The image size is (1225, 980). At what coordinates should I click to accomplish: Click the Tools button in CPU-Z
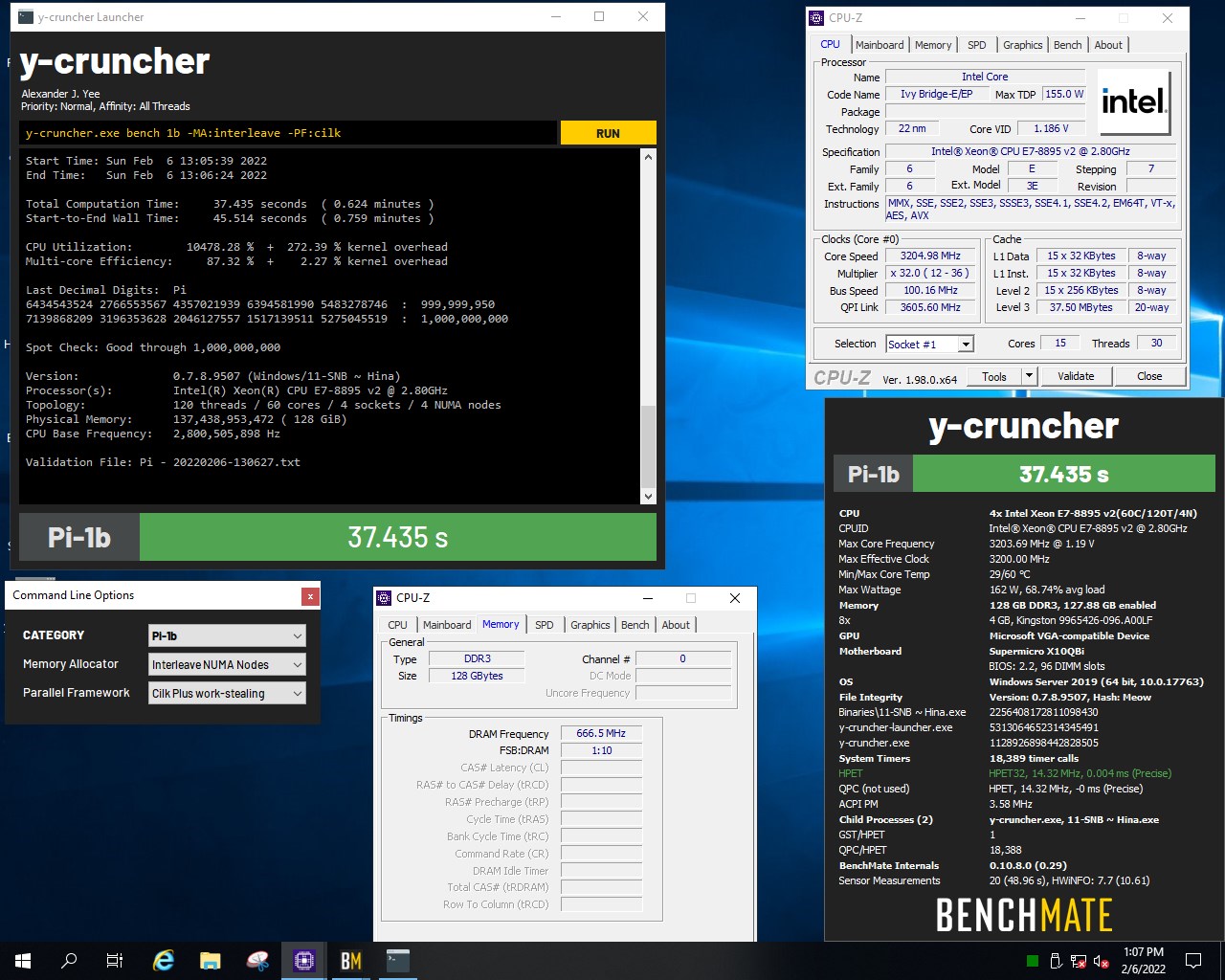[x=994, y=376]
